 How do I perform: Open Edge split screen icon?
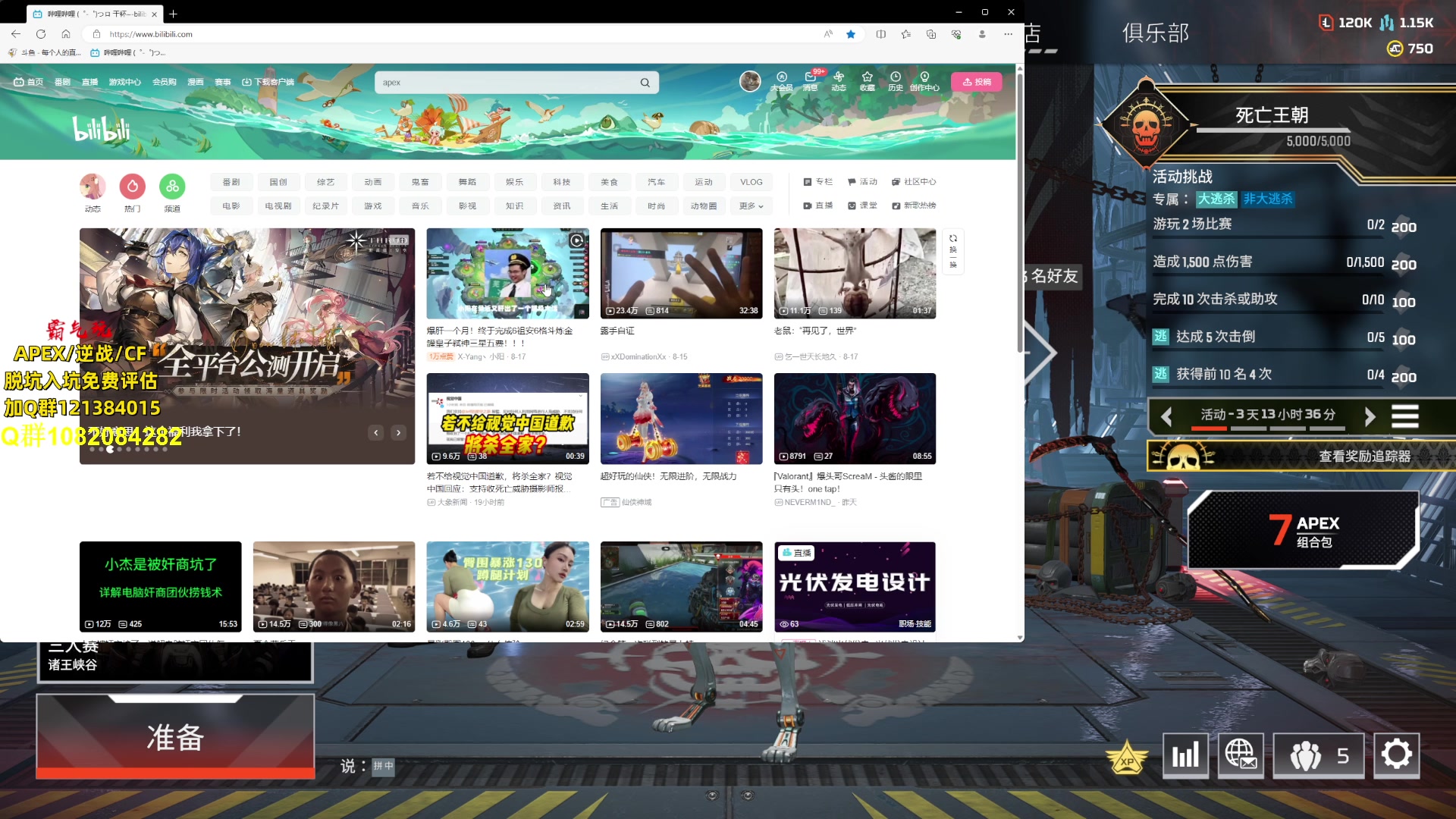(x=880, y=34)
